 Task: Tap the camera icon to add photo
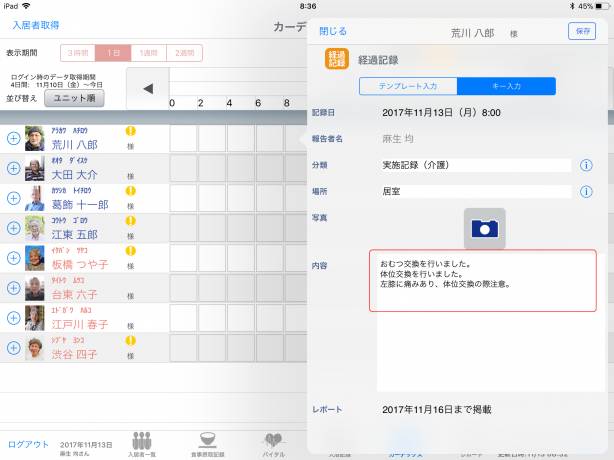click(484, 229)
